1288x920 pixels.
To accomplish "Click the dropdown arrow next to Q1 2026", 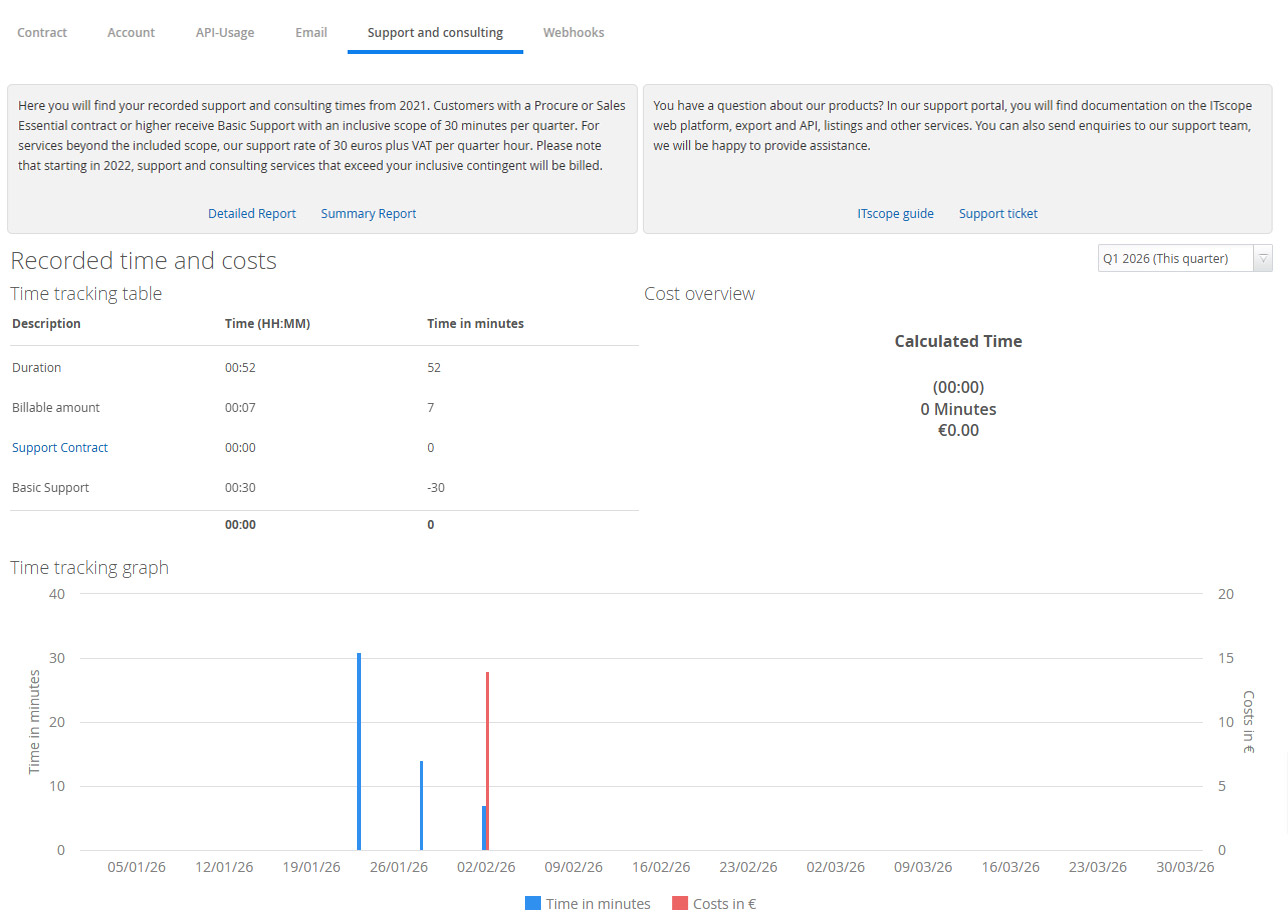I will [x=1262, y=258].
